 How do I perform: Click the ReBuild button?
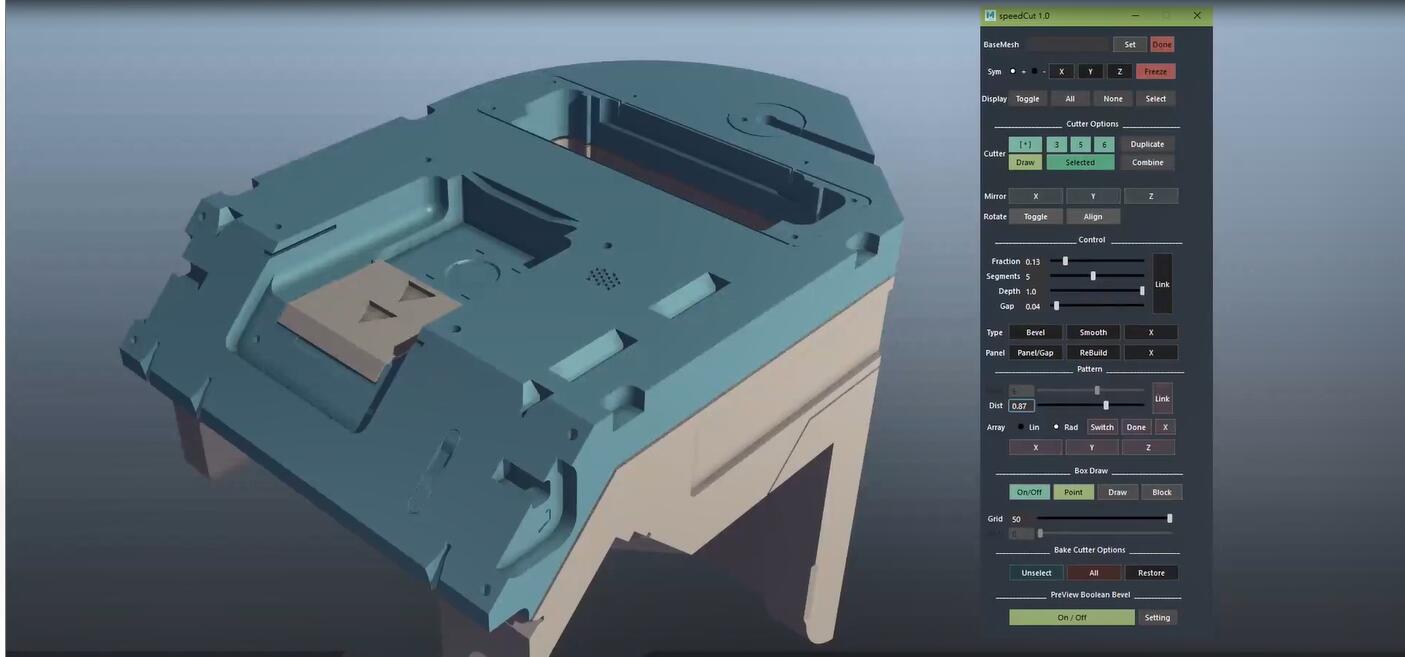tap(1093, 352)
